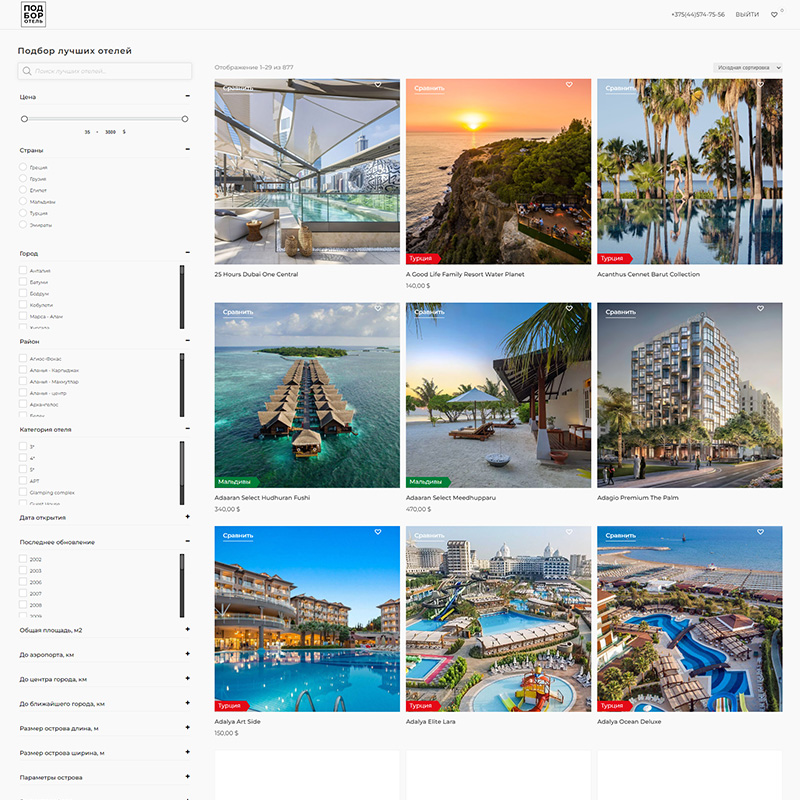The image size is (800, 800).
Task: Click the left handle of the price slider
Action: coord(24,119)
